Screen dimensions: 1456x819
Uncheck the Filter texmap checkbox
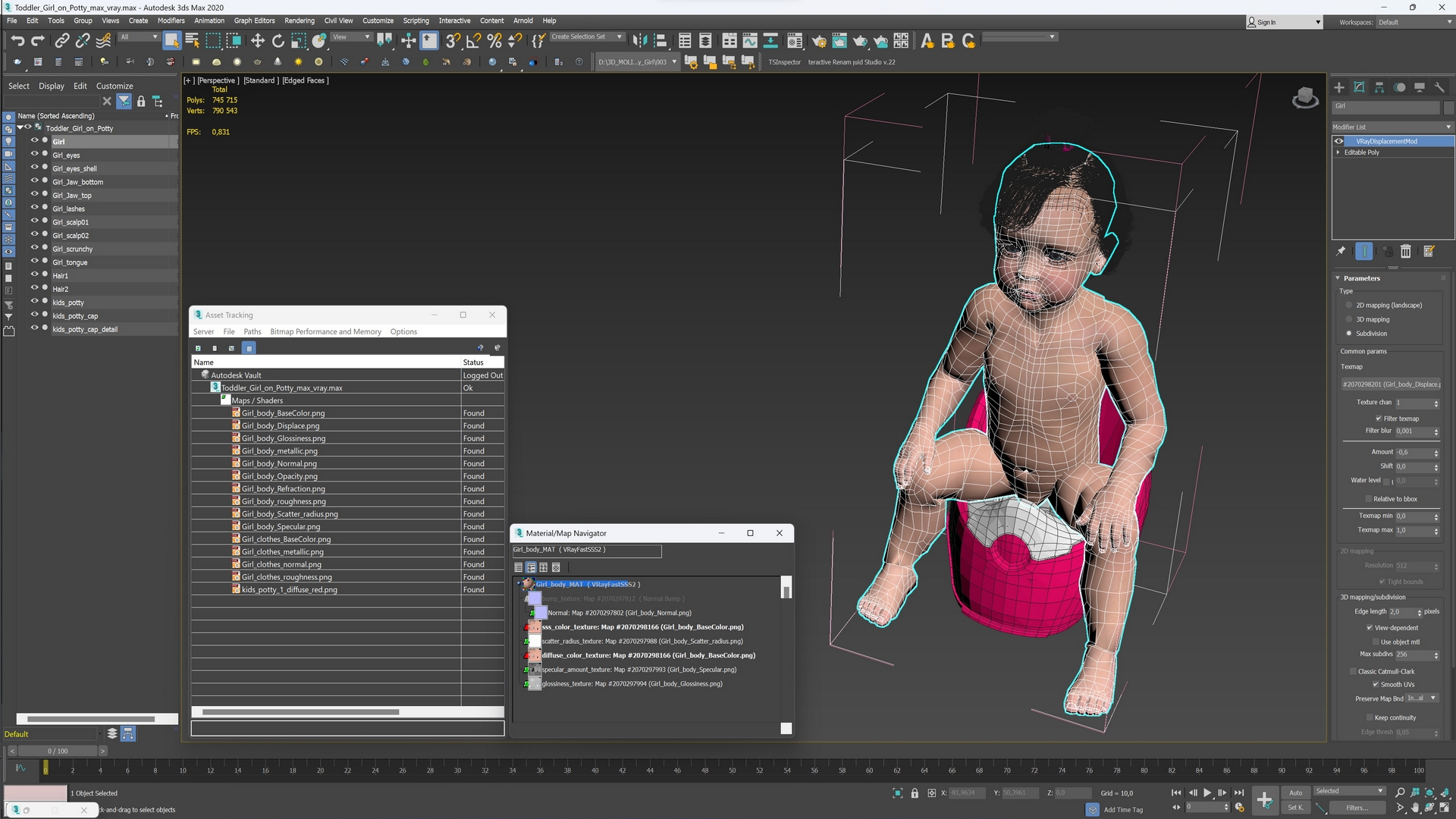(x=1379, y=419)
